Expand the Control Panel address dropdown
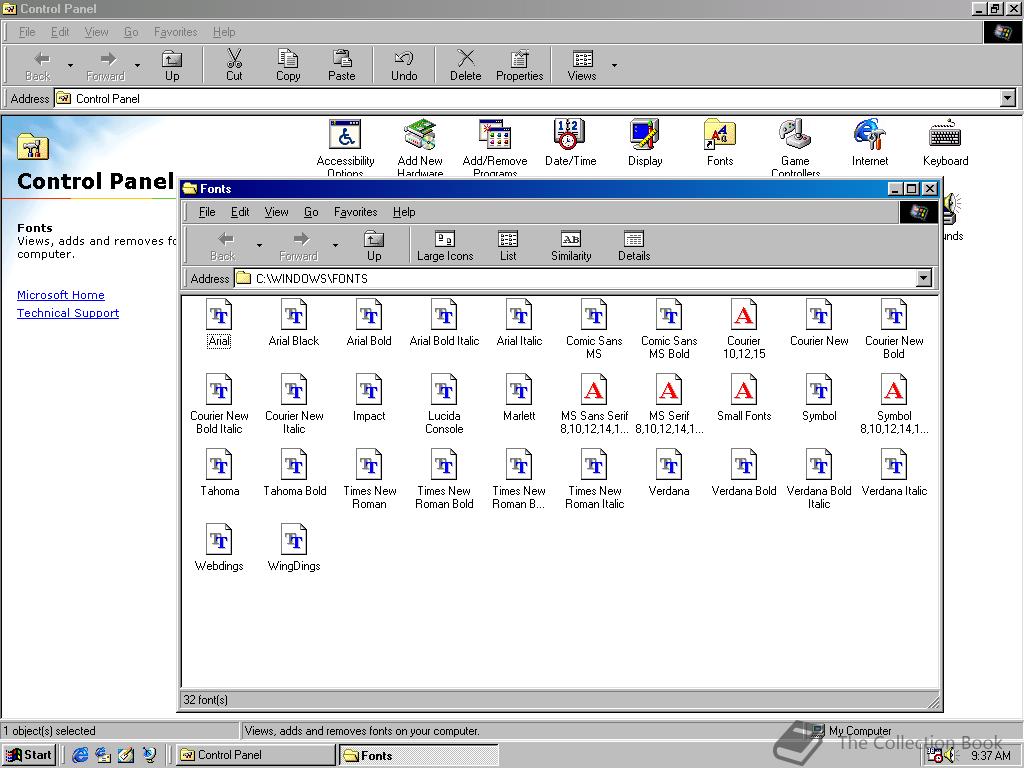This screenshot has height=768, width=1024. (x=1008, y=98)
